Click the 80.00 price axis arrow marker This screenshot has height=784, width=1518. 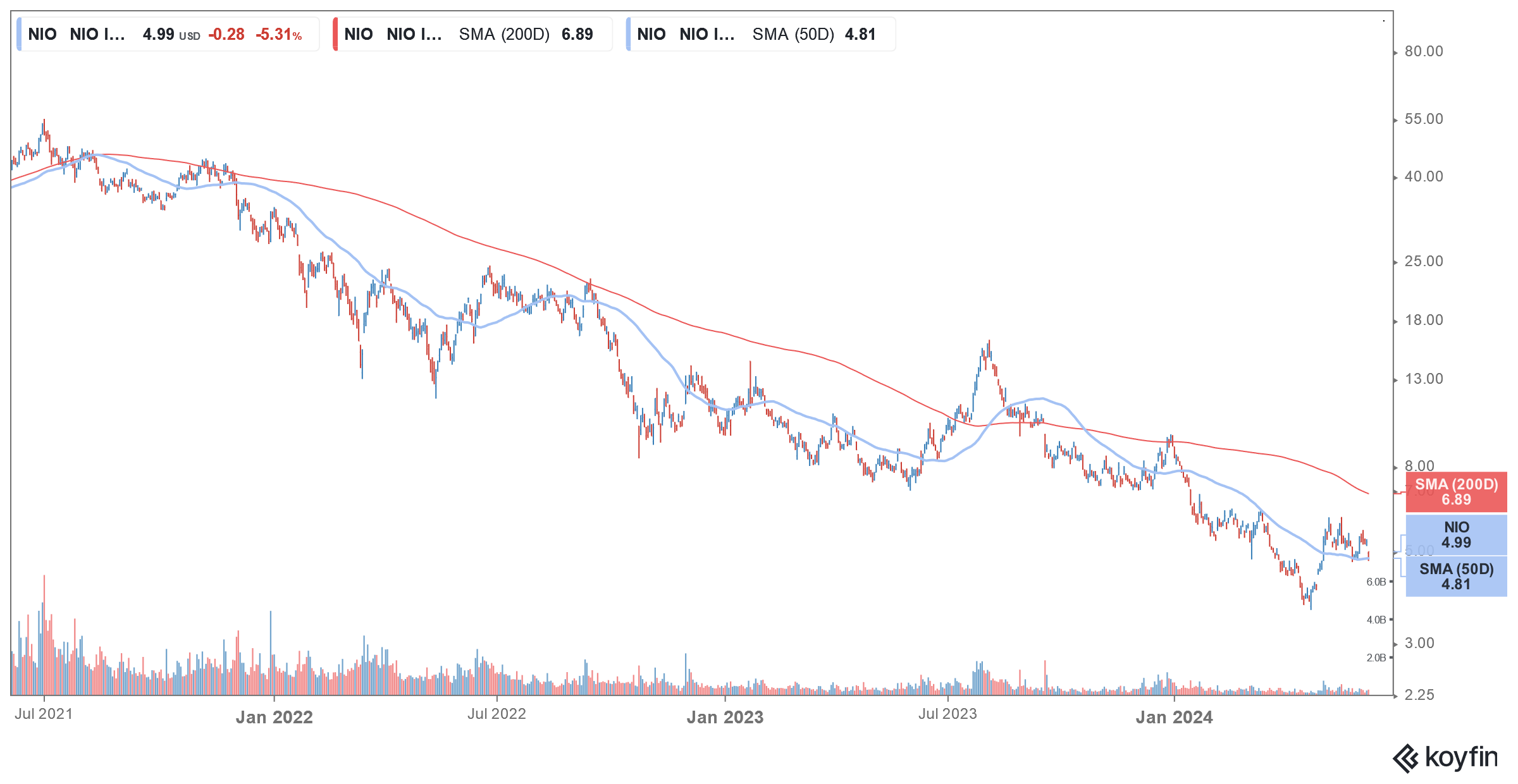point(1396,52)
